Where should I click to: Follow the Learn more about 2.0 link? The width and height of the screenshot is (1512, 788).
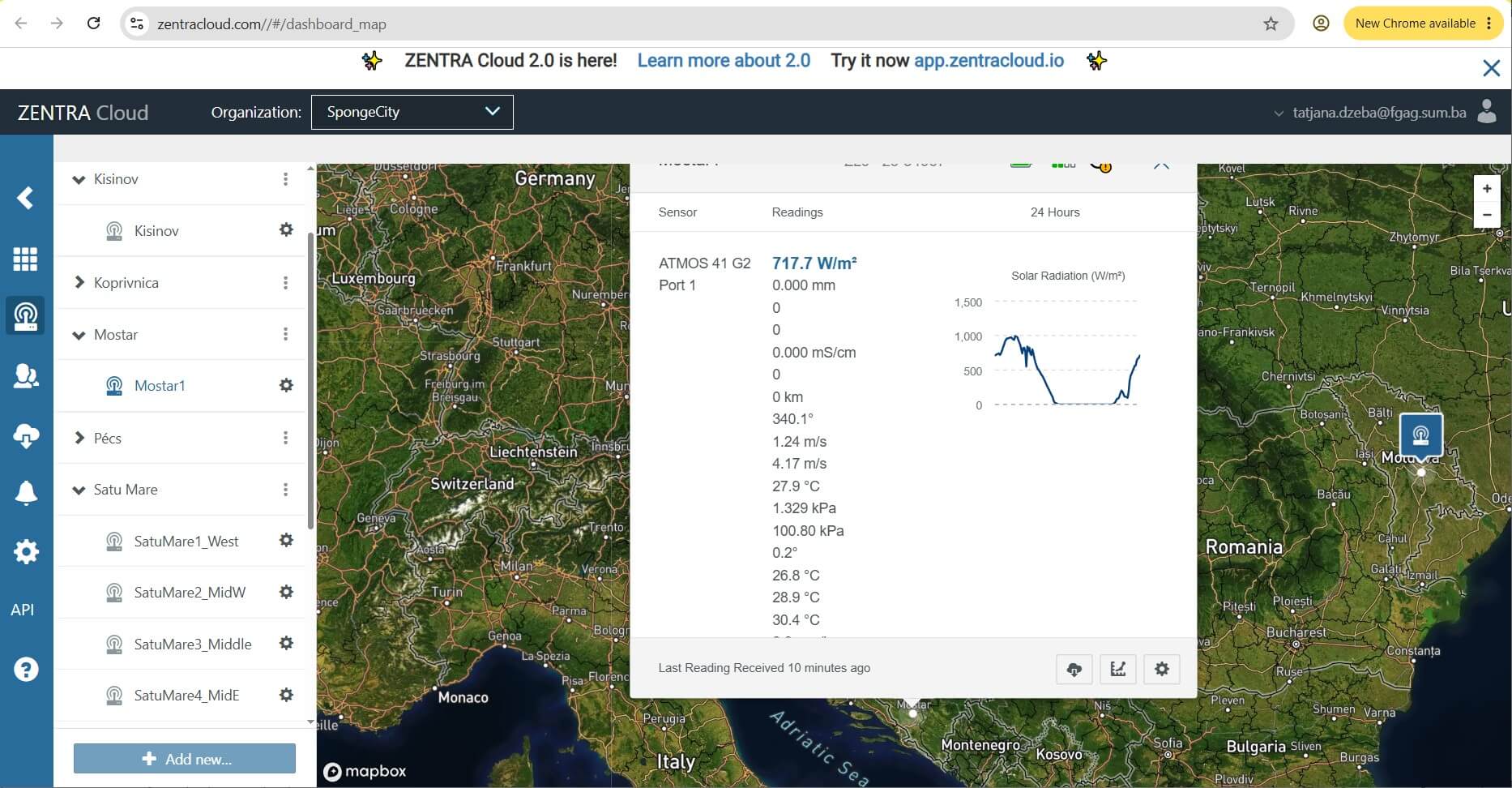click(x=724, y=61)
